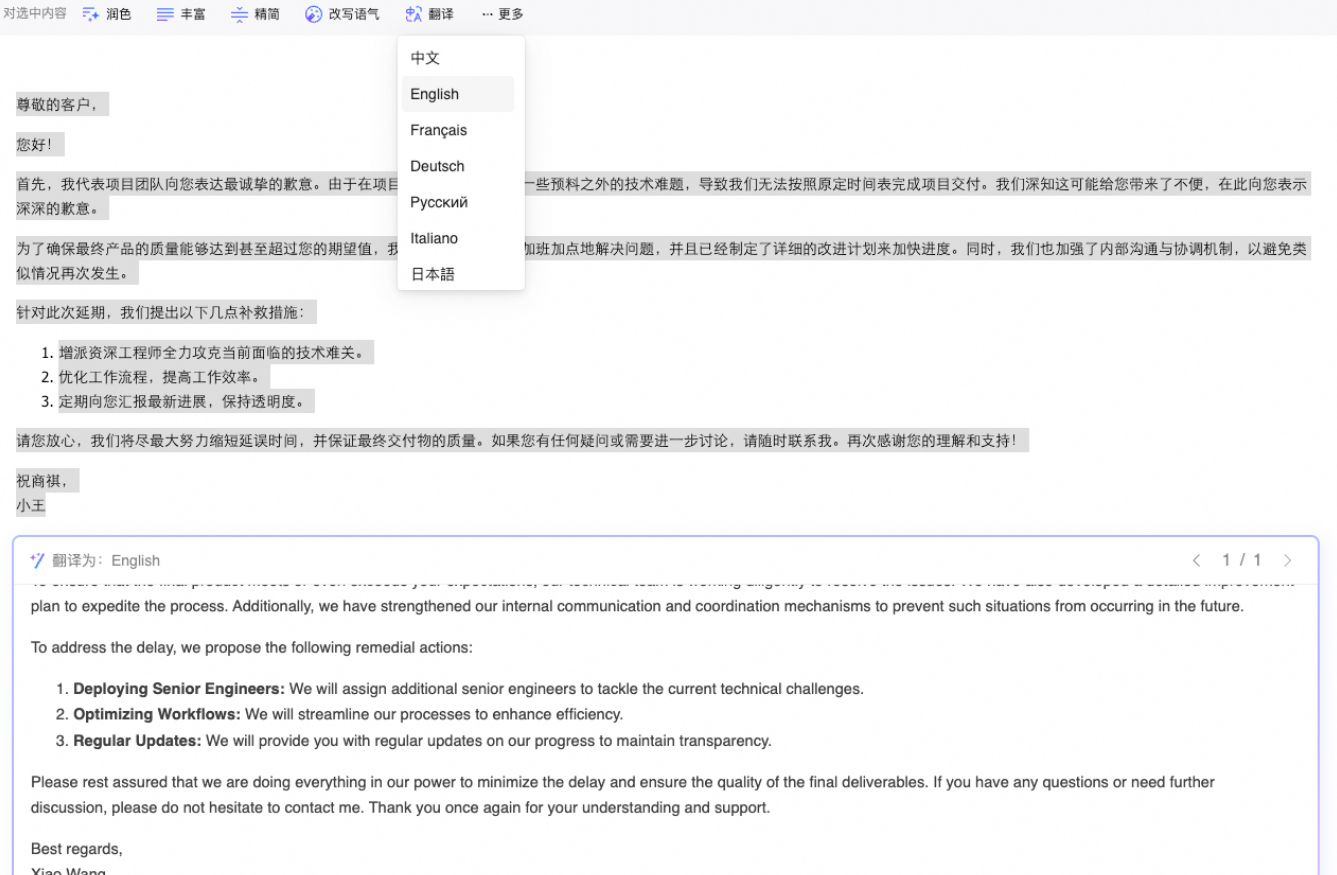1337x875 pixels.
Task: Click the 翻译为: English header label
Action: 106,560
